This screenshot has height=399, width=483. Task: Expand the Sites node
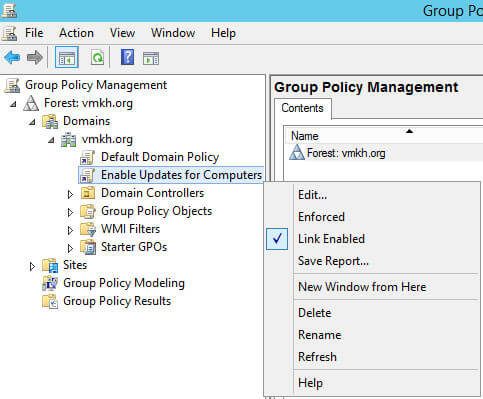(32, 266)
